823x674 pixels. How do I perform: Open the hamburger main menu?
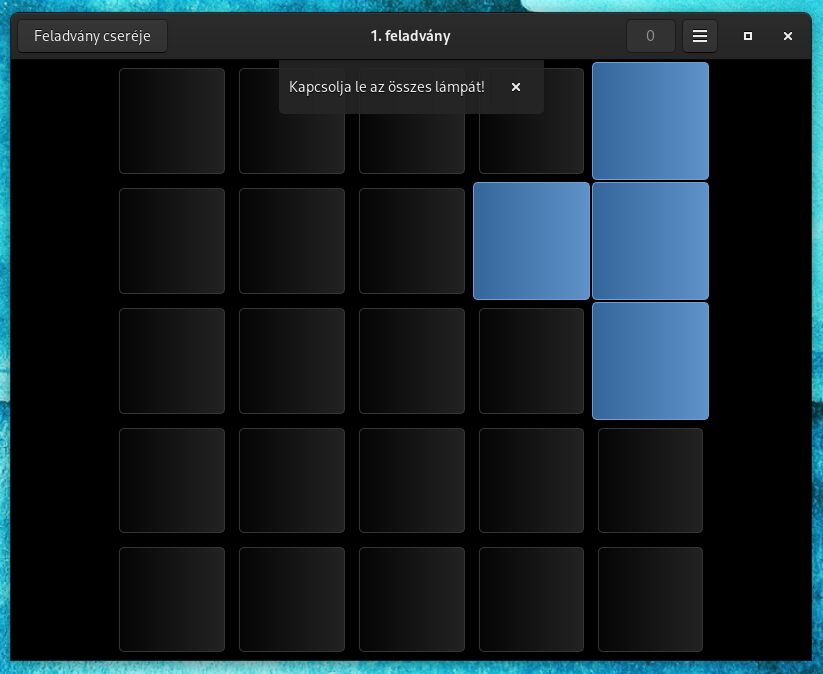coord(700,36)
